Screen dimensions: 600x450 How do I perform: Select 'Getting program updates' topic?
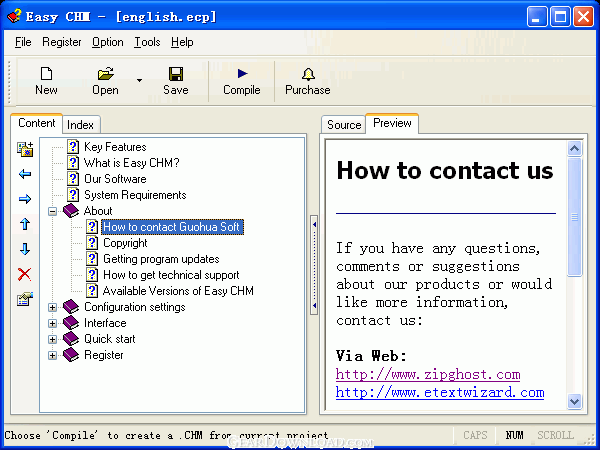pyautogui.click(x=161, y=259)
